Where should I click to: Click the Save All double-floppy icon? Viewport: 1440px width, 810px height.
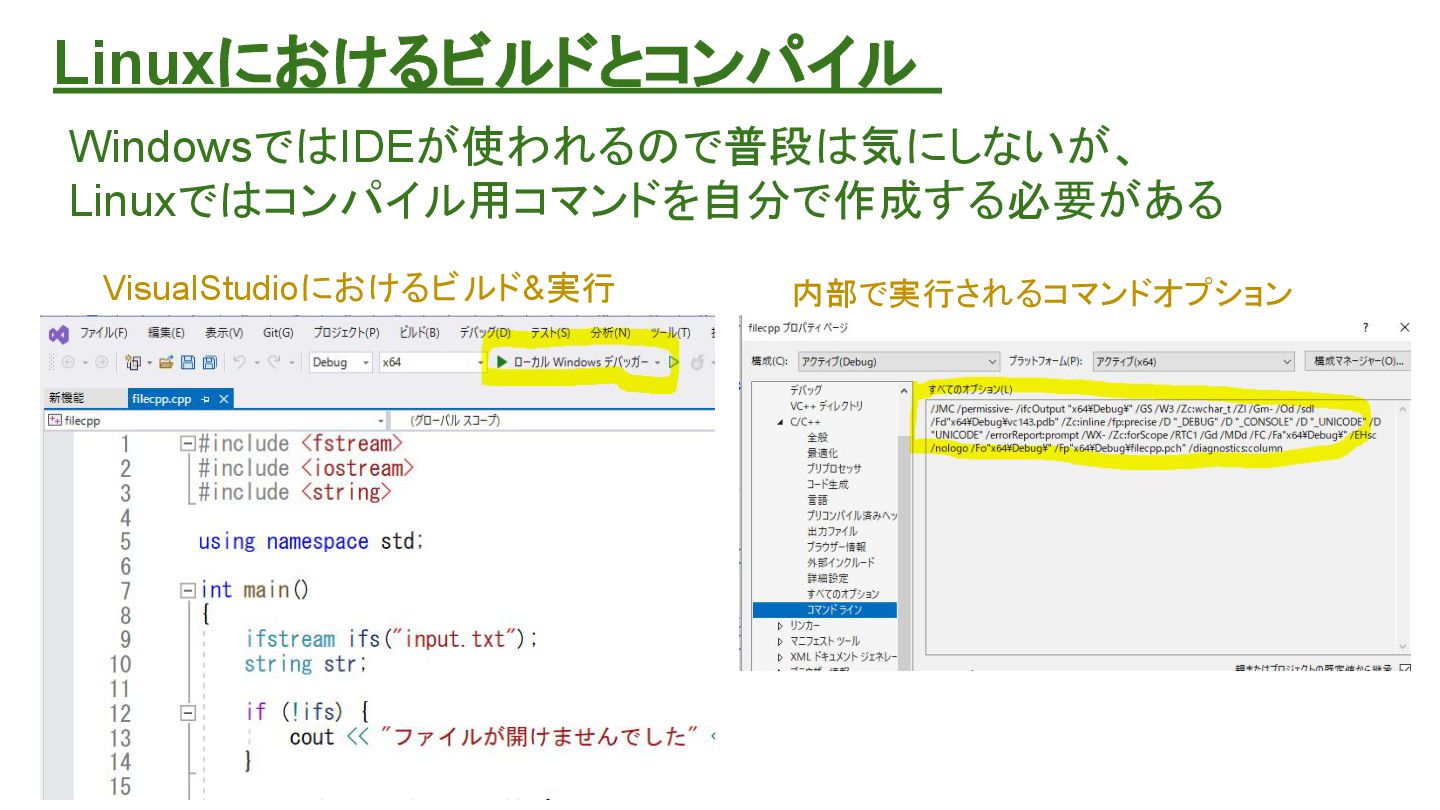210,362
